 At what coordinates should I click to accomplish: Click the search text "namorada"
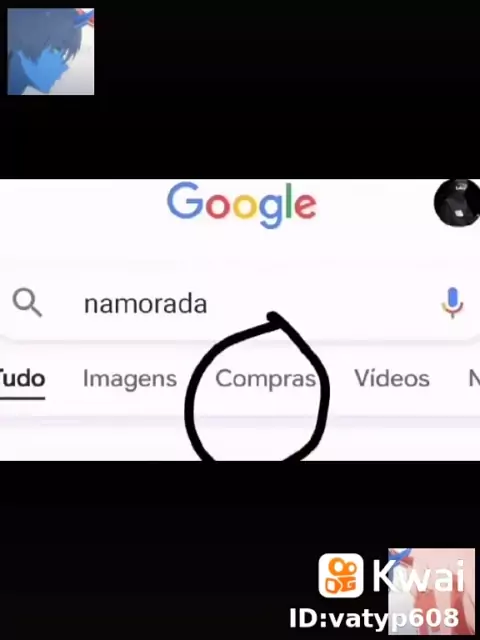pos(146,304)
